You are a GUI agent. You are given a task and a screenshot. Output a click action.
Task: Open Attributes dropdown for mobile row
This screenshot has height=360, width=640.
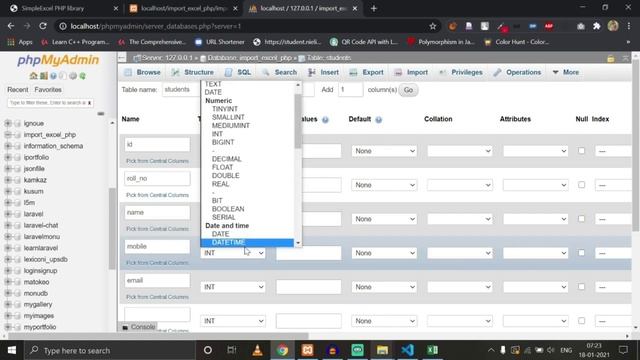535,253
